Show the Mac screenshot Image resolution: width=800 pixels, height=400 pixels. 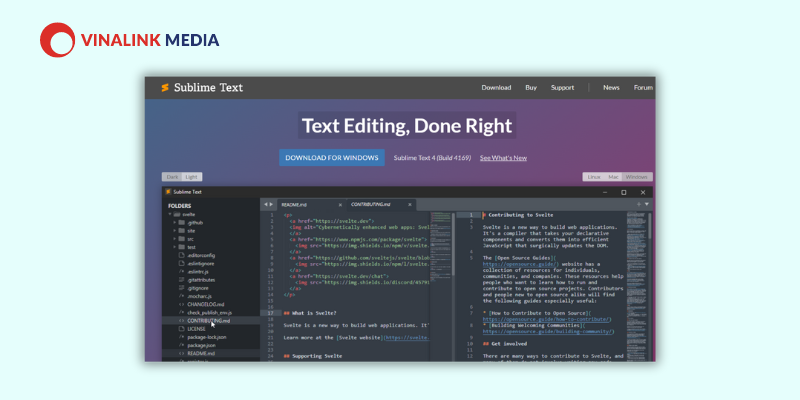613,177
